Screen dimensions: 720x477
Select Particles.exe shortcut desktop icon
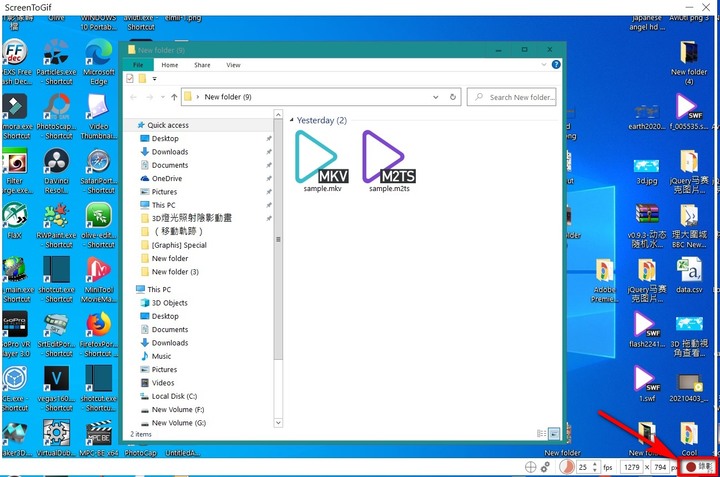tap(56, 63)
